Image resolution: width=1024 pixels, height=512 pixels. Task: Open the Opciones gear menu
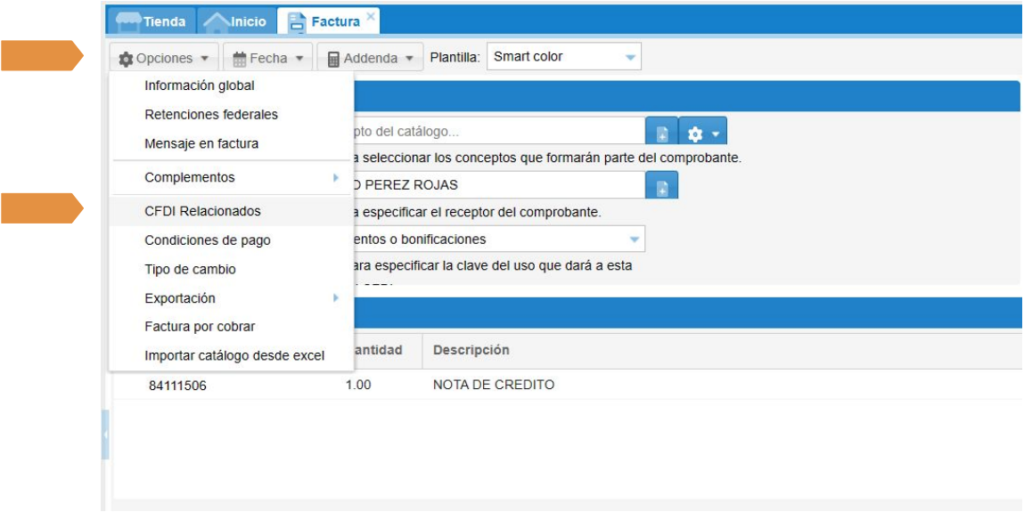[164, 59]
